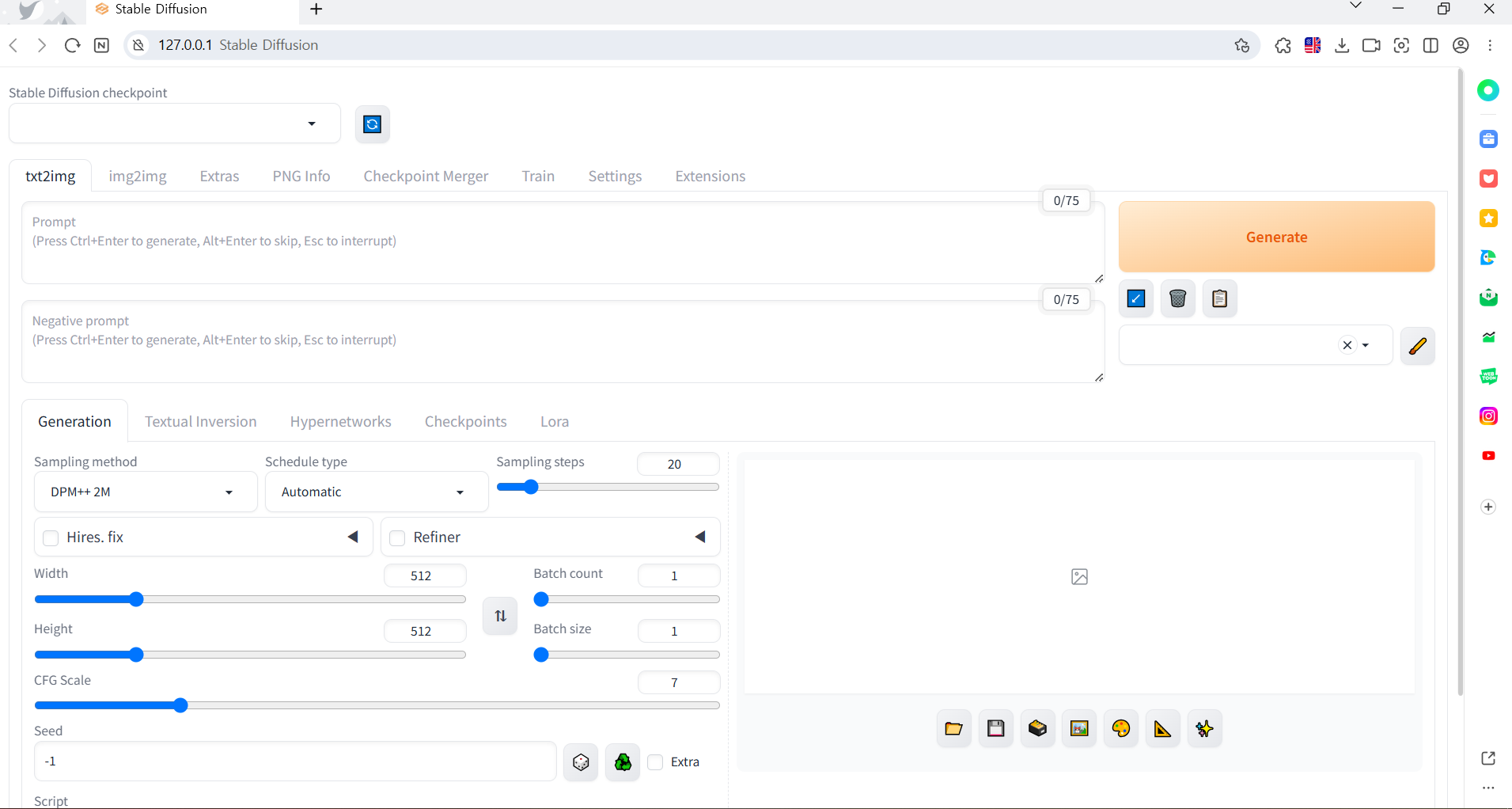Click the CFG Scale slider handle
Image resolution: width=1512 pixels, height=809 pixels.
coord(180,705)
